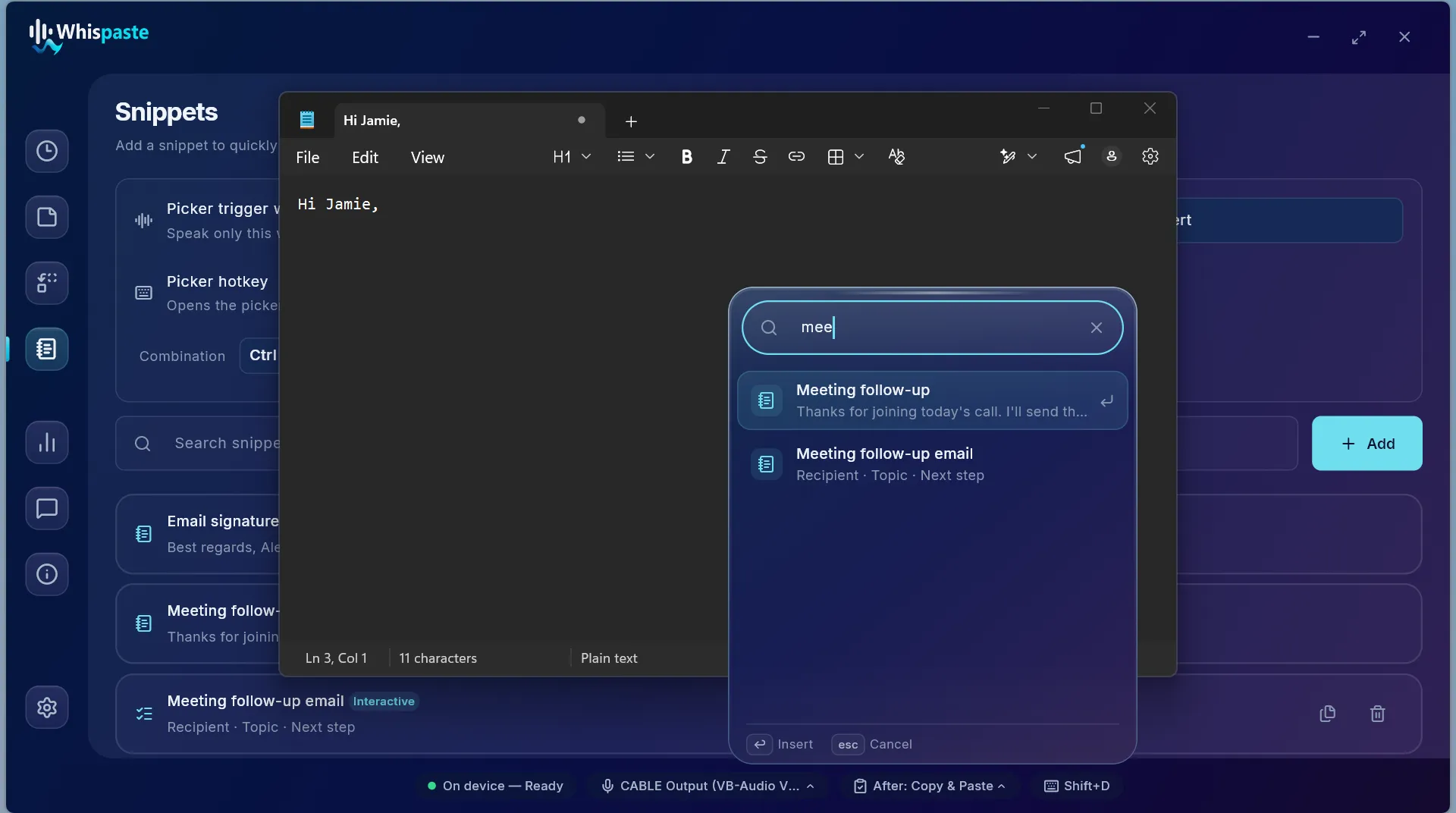This screenshot has width=1456, height=813.
Task: Click the Notepad app icon in title bar
Action: click(x=307, y=120)
